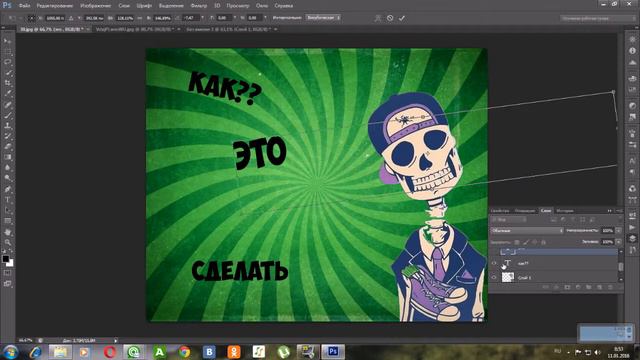Open the Info panel icon in right dock
640x360 pixels.
(632, 51)
